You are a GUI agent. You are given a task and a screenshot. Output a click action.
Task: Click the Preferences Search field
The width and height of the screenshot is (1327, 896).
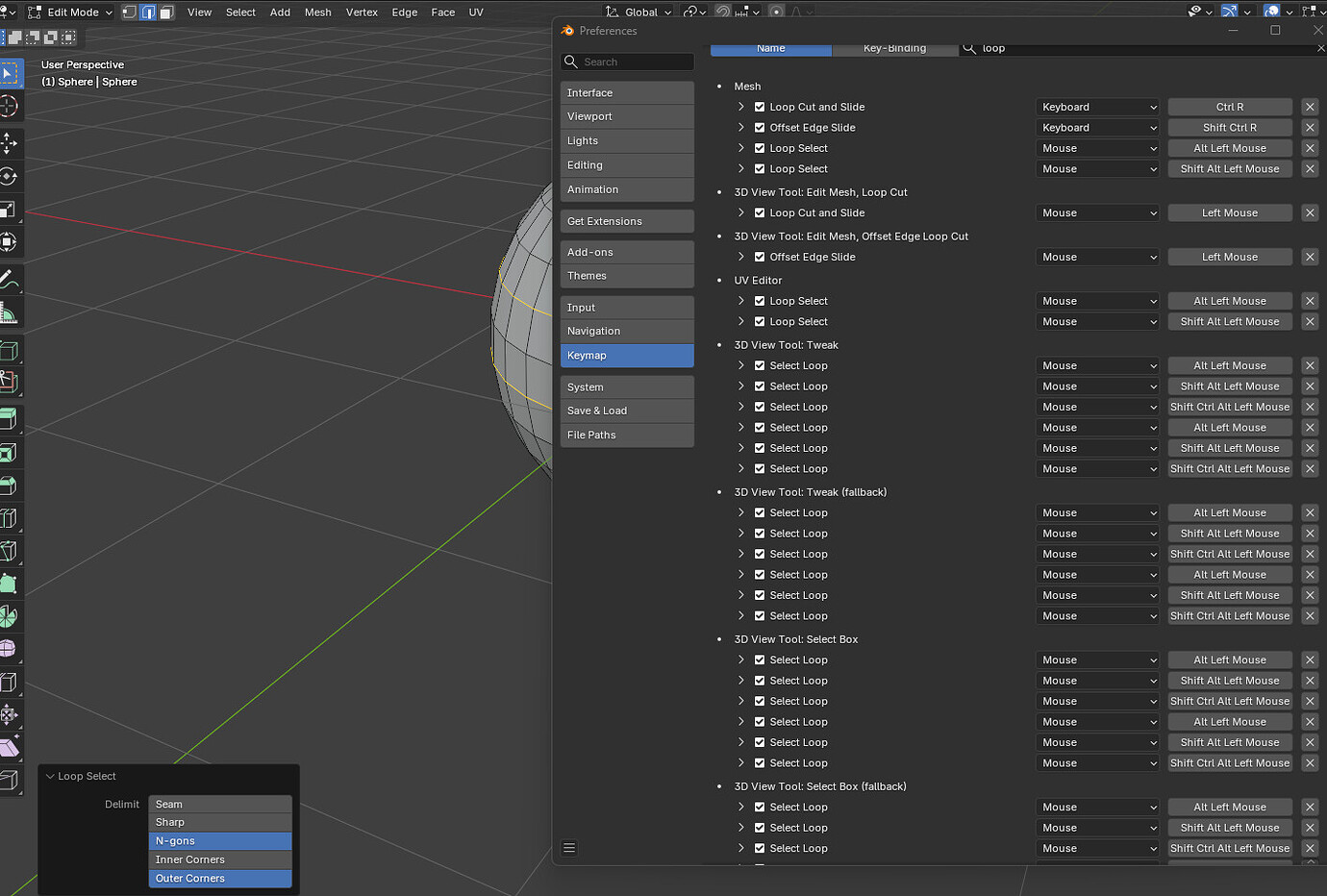[x=627, y=62]
